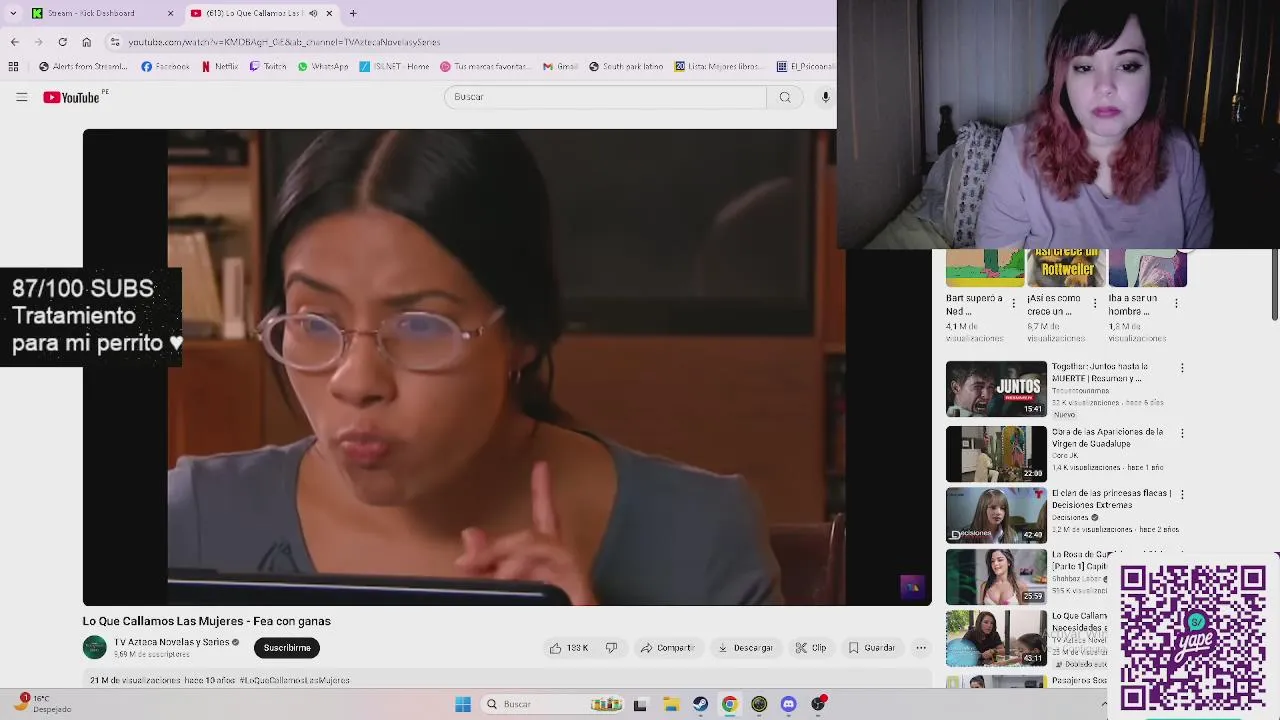This screenshot has height=720, width=1280.
Task: Open Tus marcas favoritas bookmark
Action: [485, 67]
